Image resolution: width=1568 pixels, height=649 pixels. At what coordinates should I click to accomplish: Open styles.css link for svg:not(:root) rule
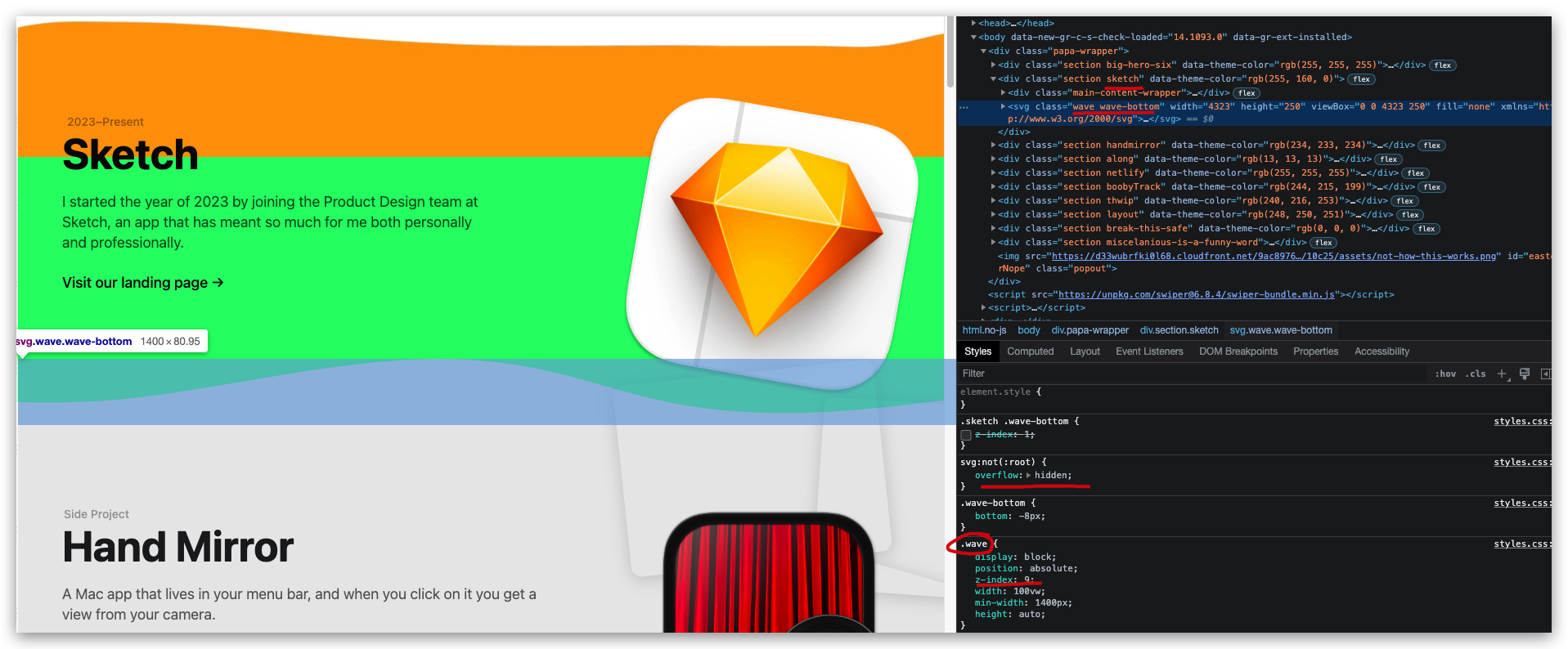coord(1521,463)
